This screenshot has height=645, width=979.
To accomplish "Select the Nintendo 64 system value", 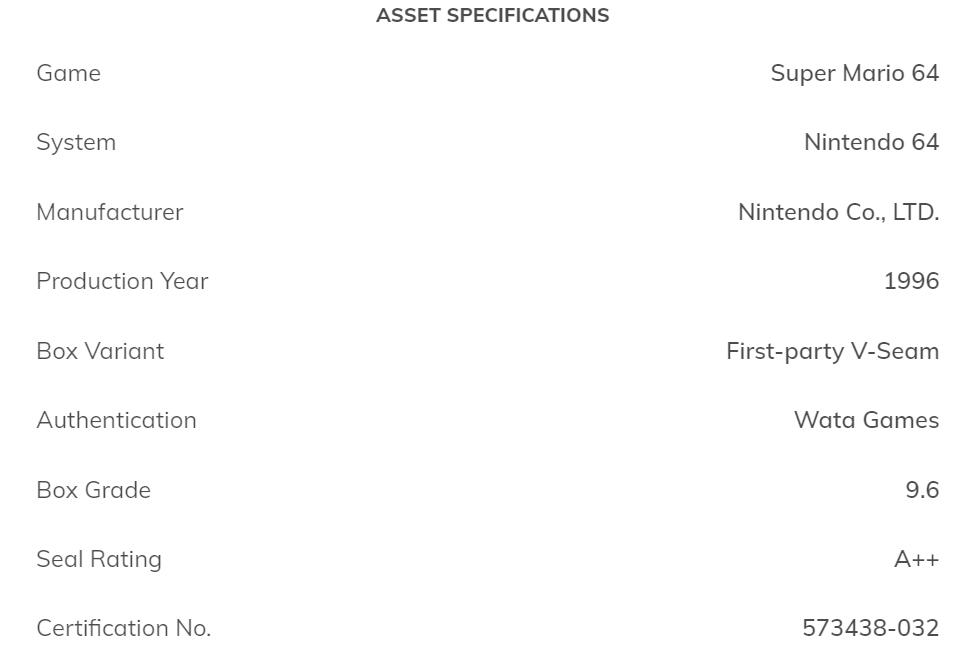I will (871, 142).
